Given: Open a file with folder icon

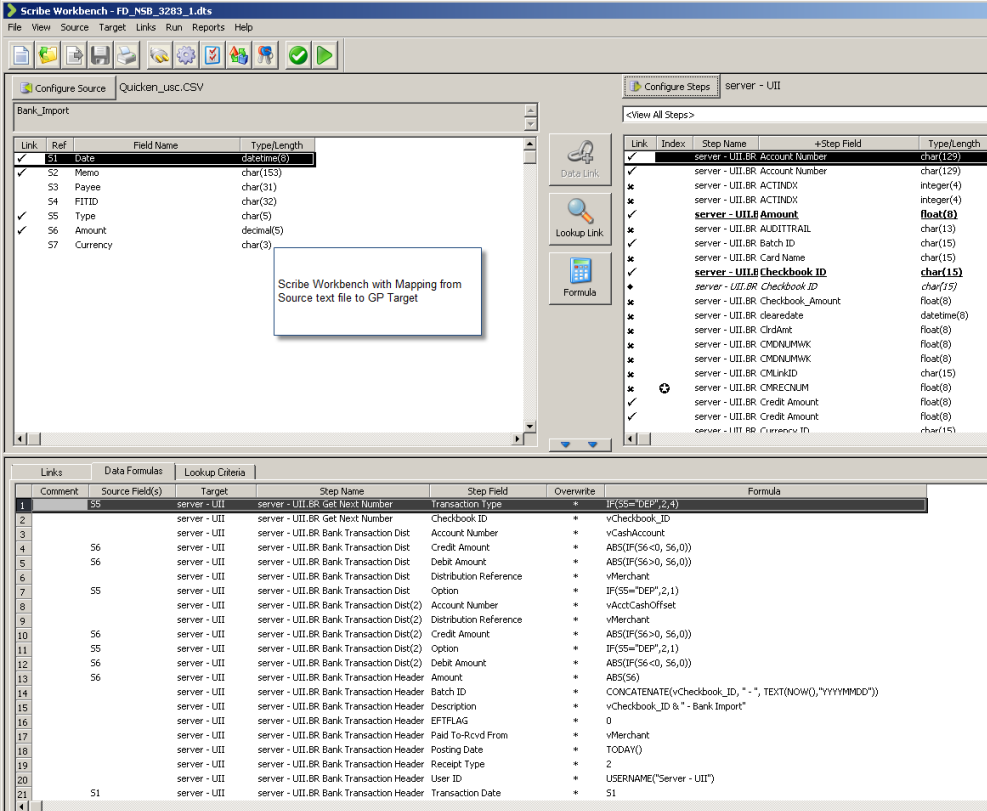Looking at the screenshot, I should pos(48,55).
